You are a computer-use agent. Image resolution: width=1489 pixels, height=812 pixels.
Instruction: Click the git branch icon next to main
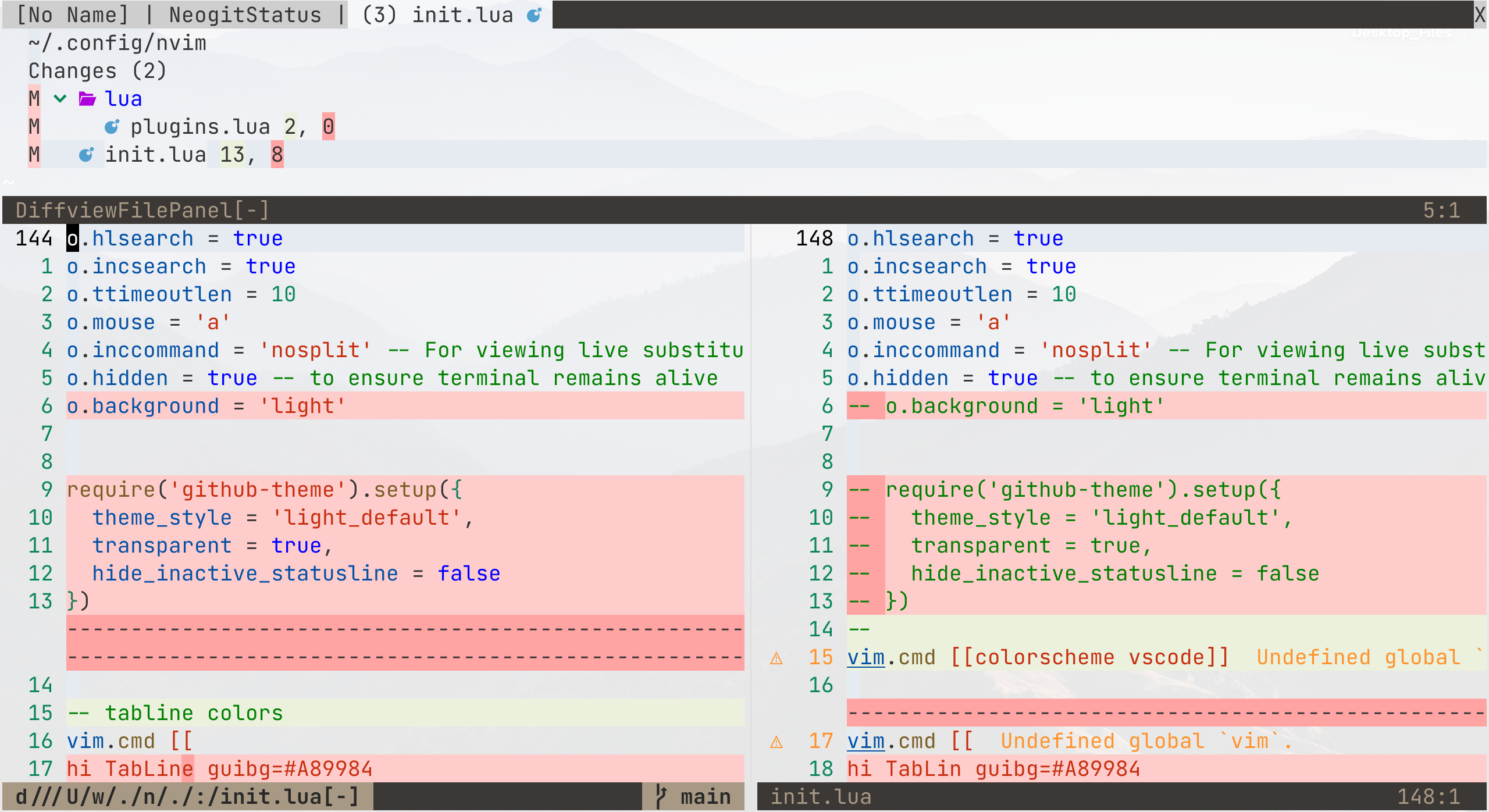click(660, 796)
